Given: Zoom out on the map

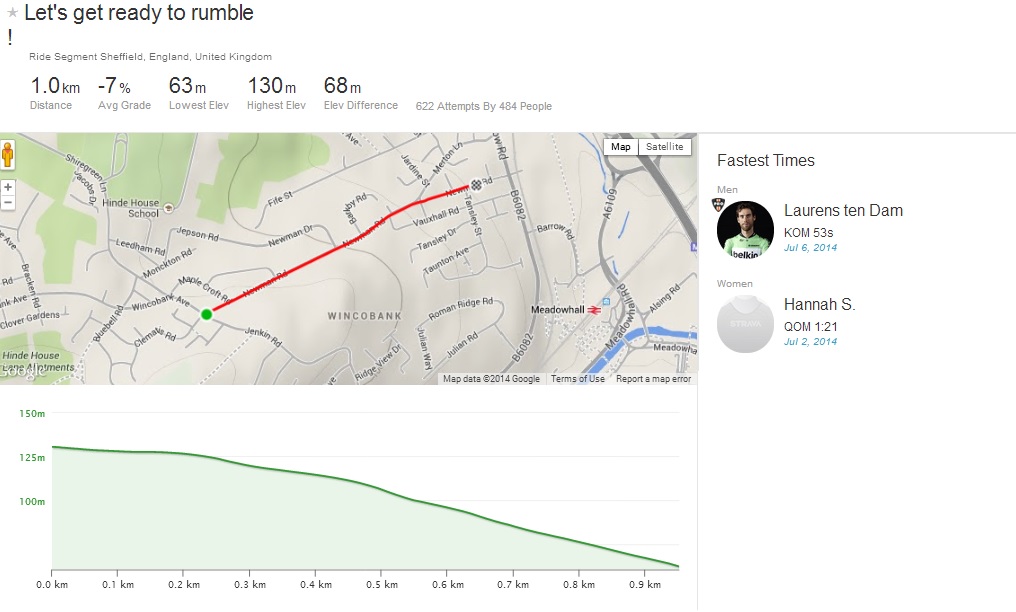Looking at the screenshot, I should click(x=8, y=202).
